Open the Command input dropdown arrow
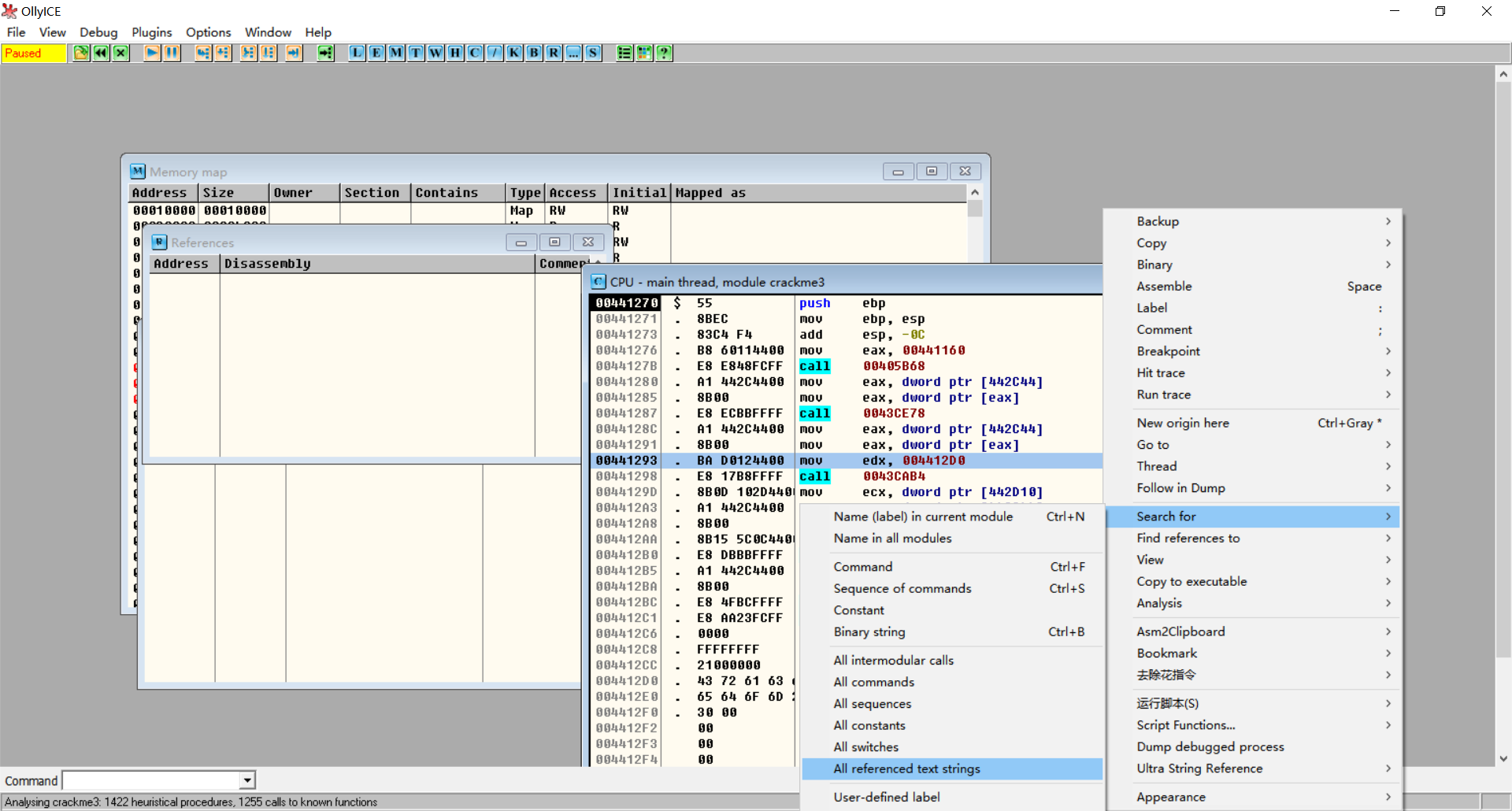Viewport: 1512px width, 811px height. pyautogui.click(x=247, y=780)
